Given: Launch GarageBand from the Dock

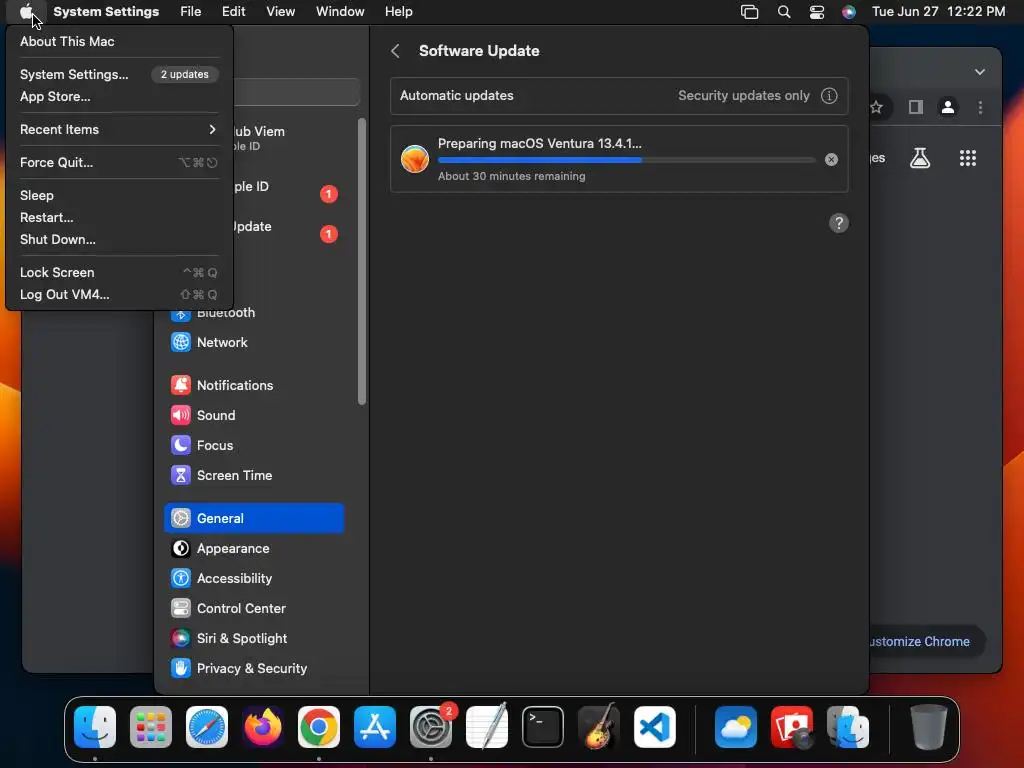Looking at the screenshot, I should [598, 727].
